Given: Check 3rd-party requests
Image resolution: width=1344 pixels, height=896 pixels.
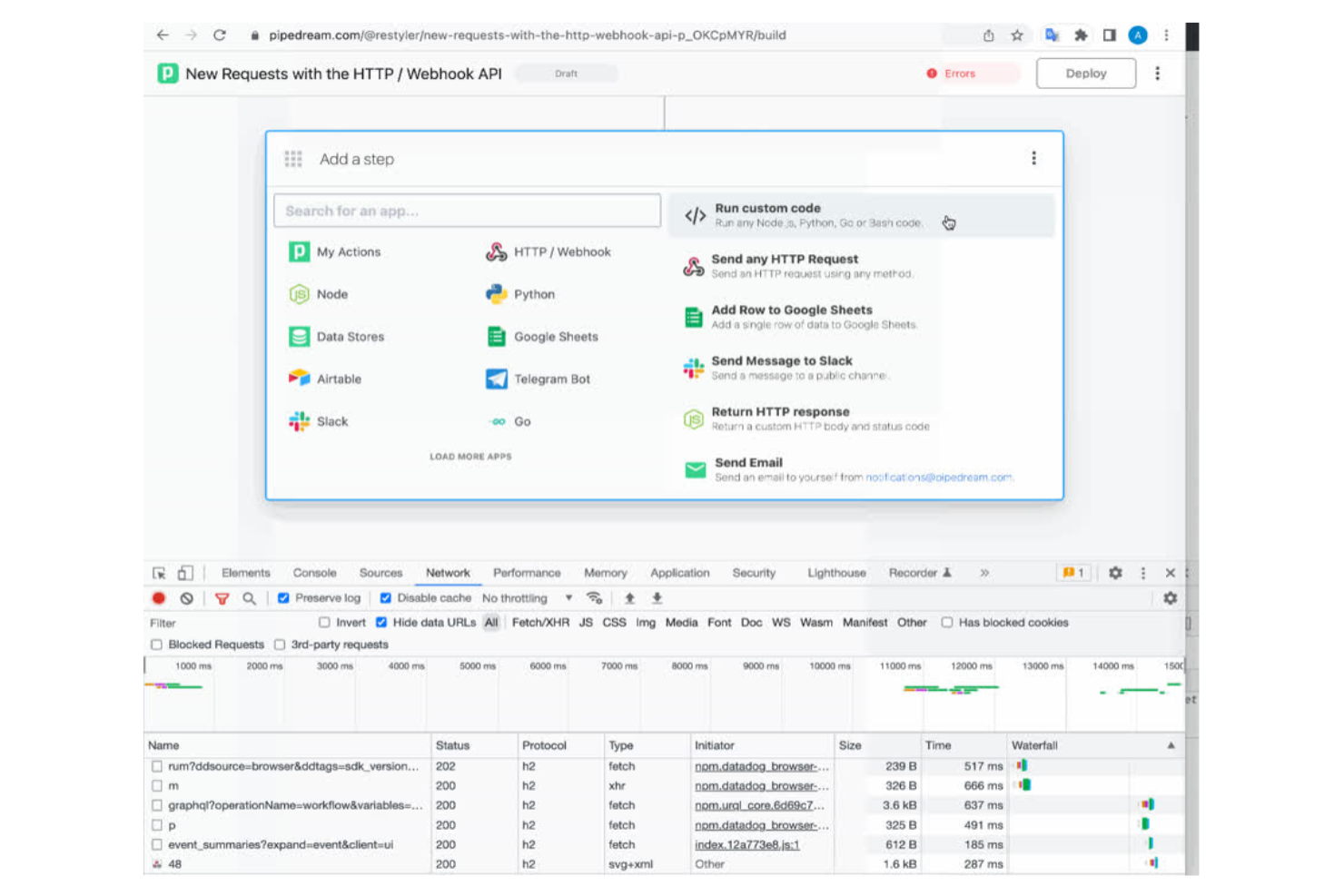Looking at the screenshot, I should (x=280, y=645).
